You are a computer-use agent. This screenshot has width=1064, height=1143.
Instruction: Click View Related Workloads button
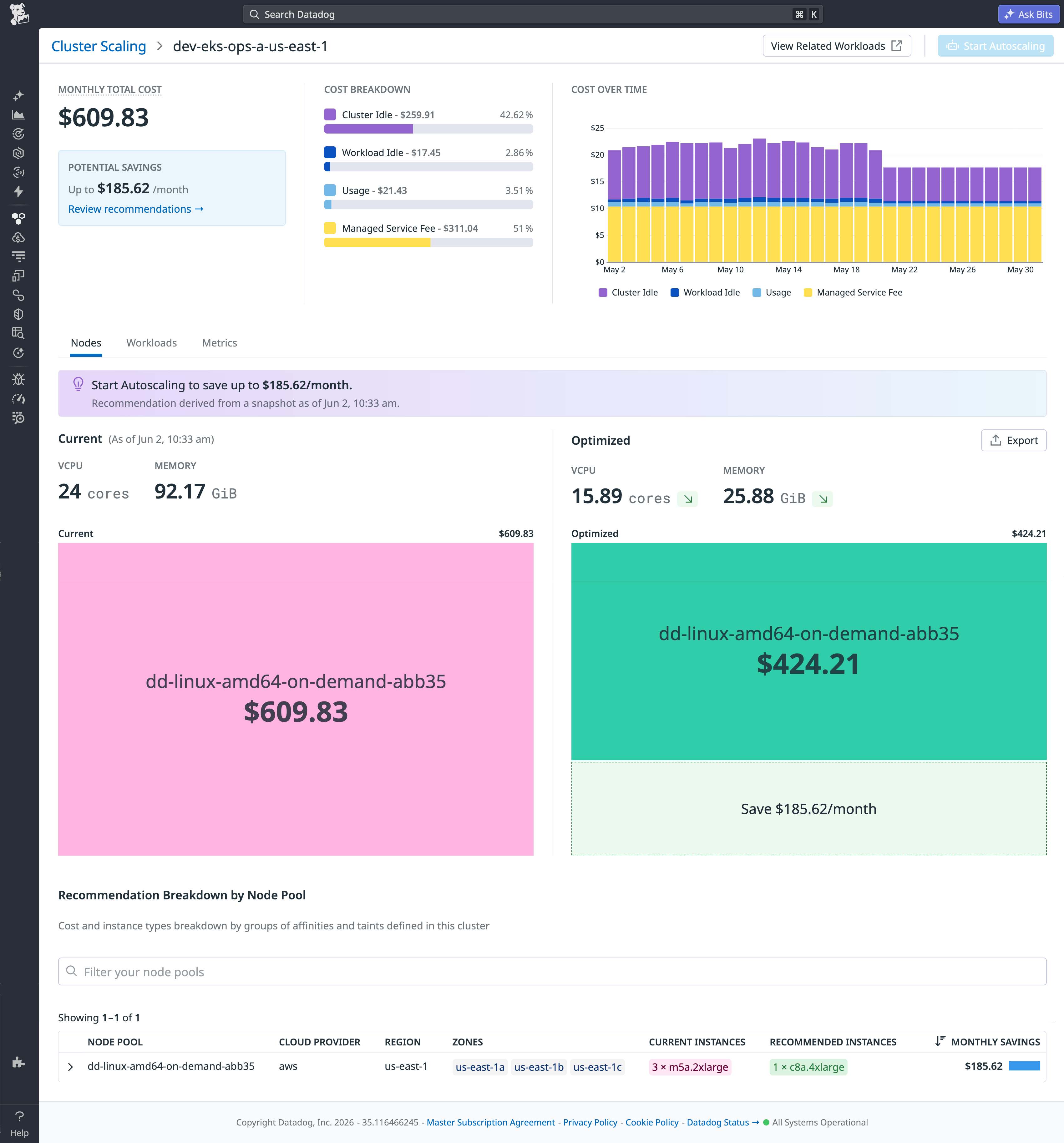click(836, 46)
